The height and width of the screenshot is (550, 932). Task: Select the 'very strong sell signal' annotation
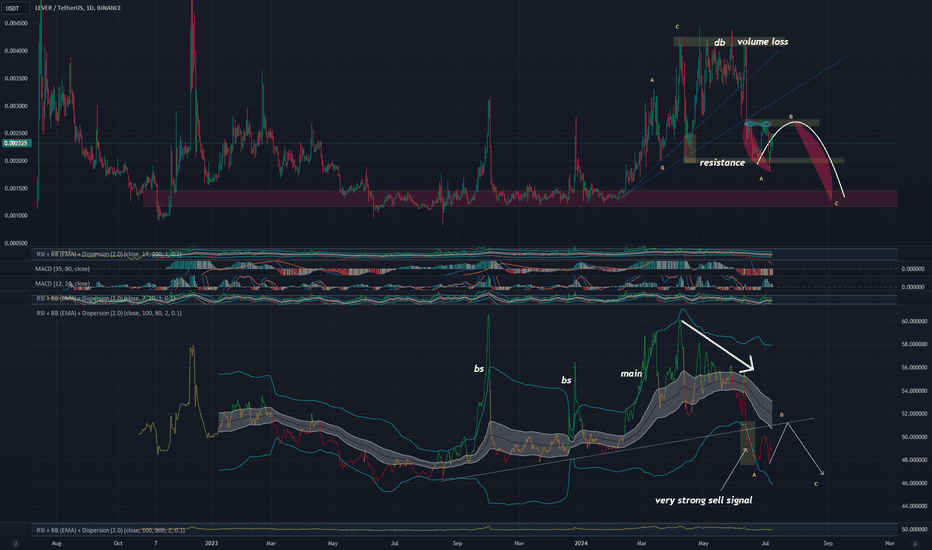704,500
